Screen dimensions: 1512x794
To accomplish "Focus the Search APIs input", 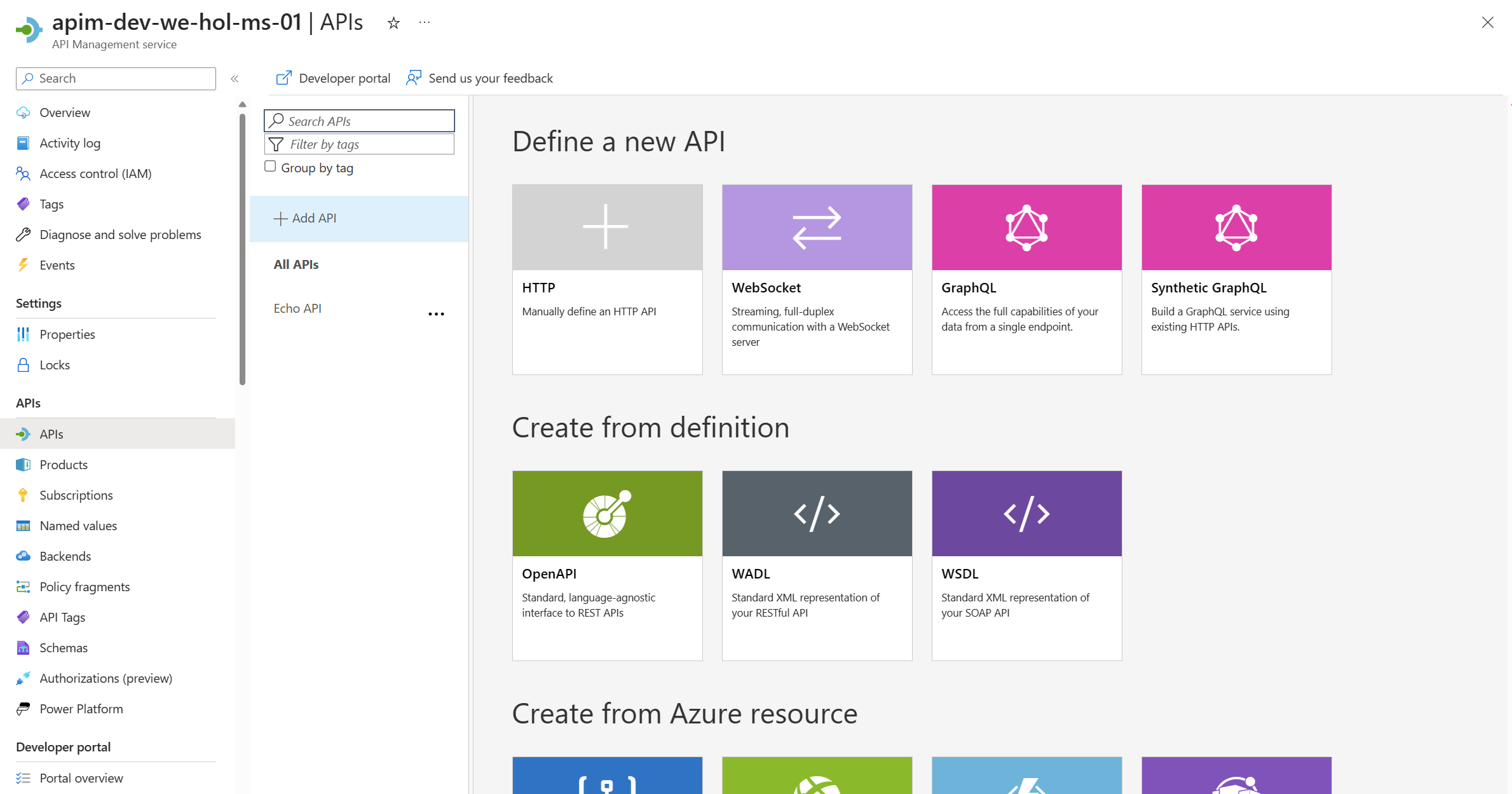I will (x=359, y=121).
